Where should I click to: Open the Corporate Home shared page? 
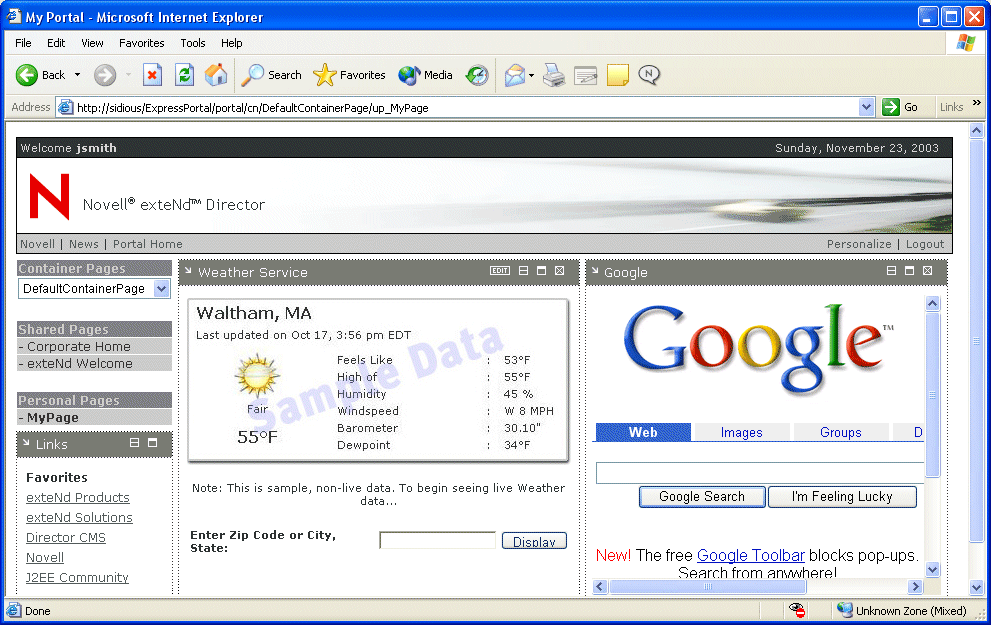pos(79,346)
